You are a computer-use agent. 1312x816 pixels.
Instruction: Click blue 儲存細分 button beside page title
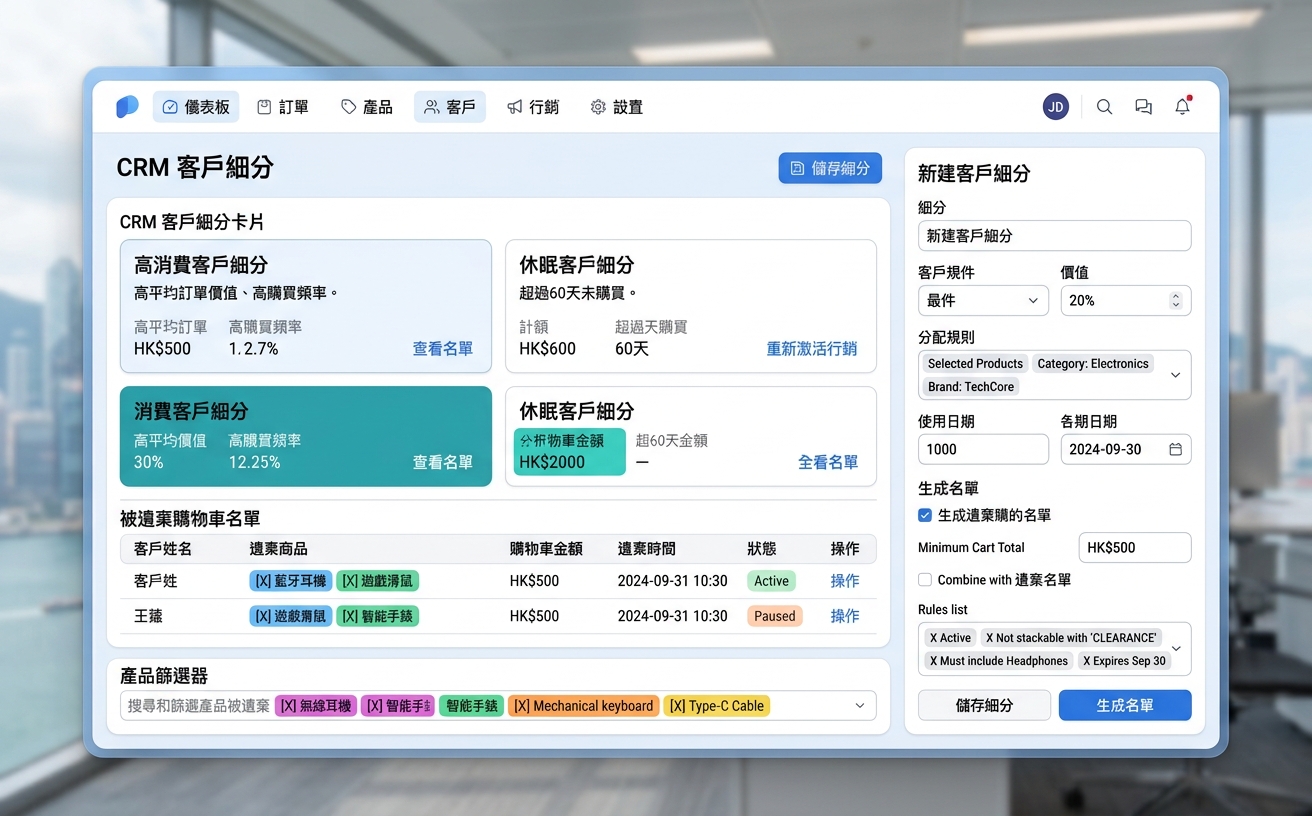830,168
